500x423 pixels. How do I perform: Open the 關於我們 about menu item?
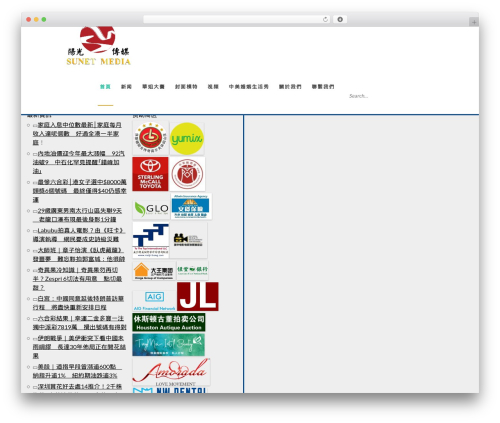point(290,87)
